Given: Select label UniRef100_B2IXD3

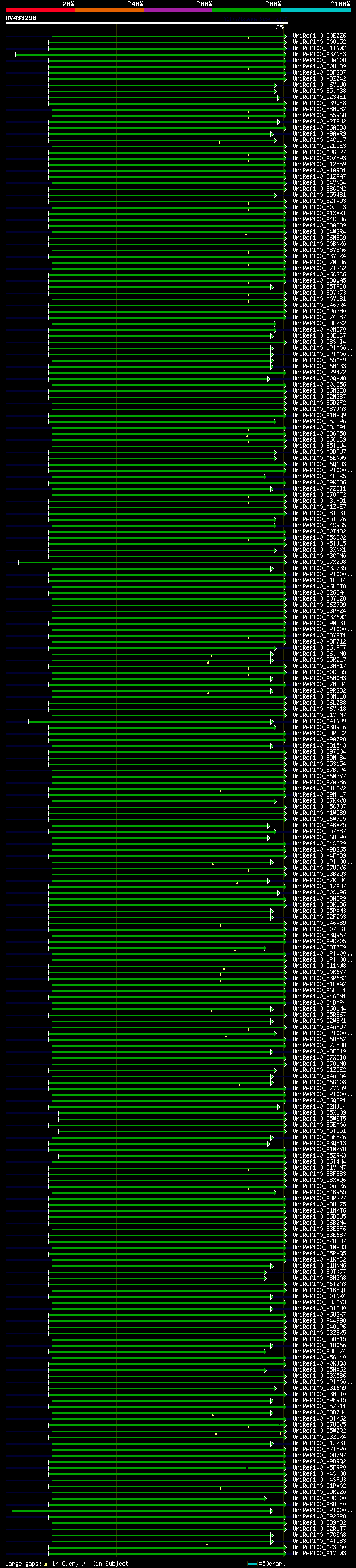Looking at the screenshot, I should click(x=319, y=201).
